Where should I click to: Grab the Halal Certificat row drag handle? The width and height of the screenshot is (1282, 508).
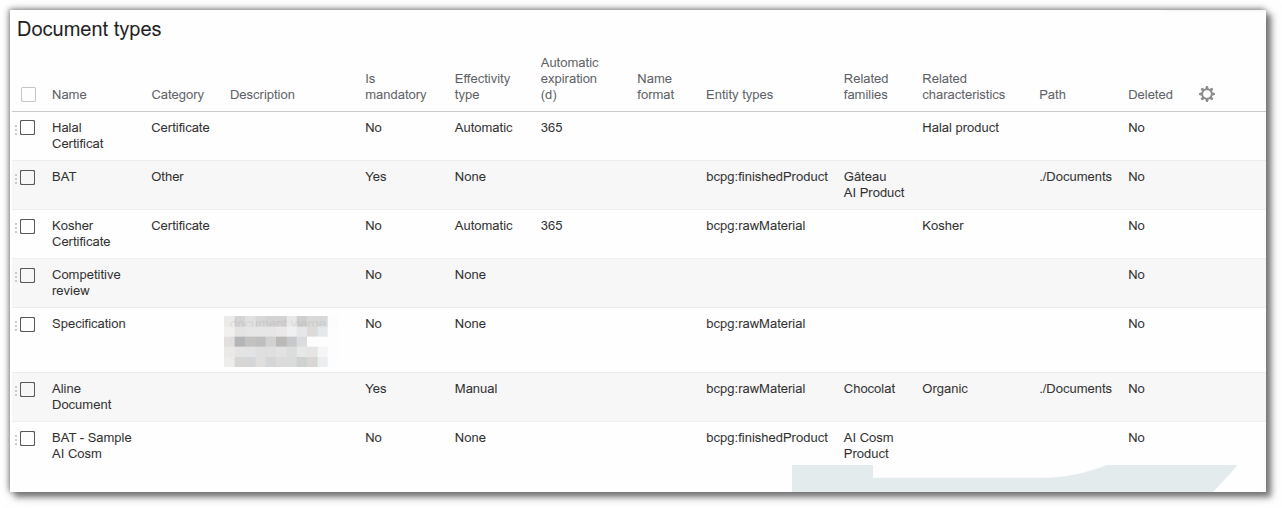[16, 128]
